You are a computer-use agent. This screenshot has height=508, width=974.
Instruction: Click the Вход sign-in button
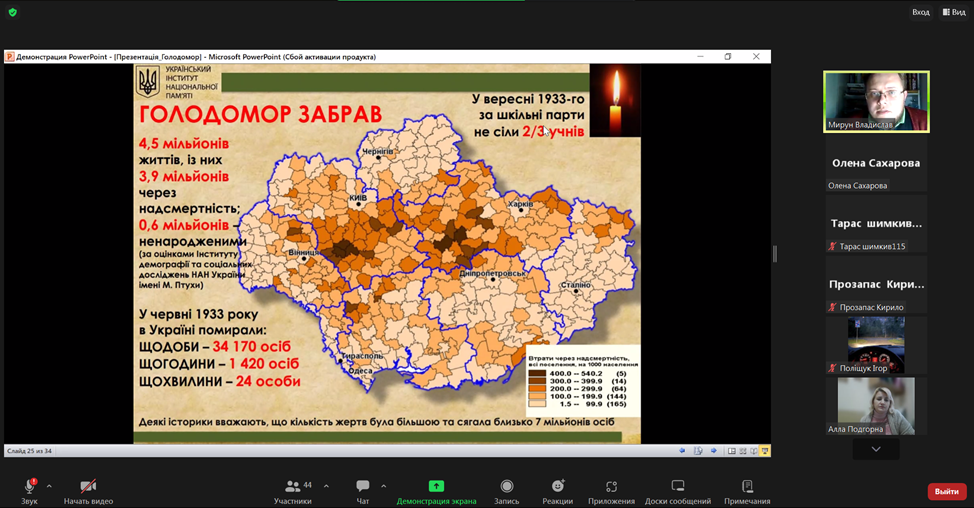(x=920, y=12)
